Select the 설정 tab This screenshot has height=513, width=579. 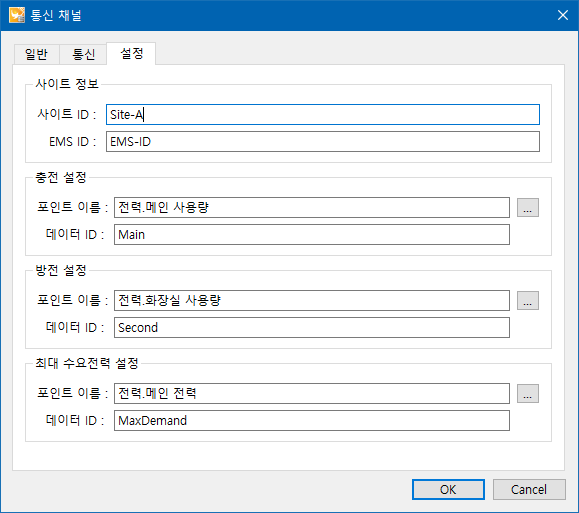click(x=131, y=54)
